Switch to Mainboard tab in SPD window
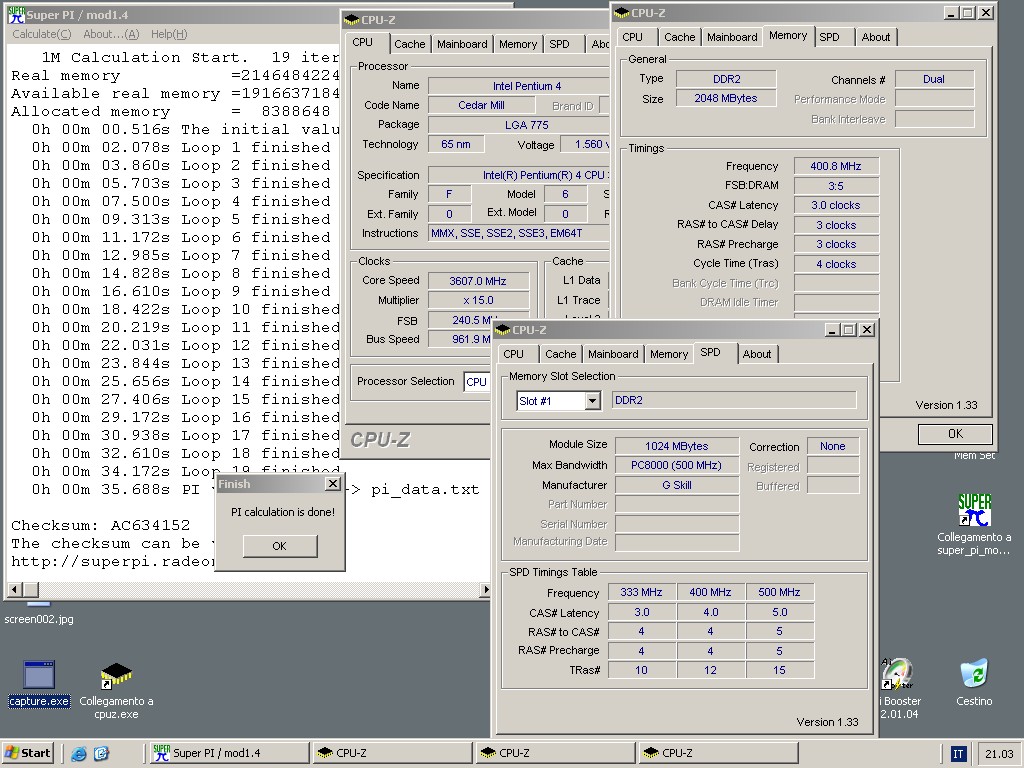This screenshot has width=1024, height=768. pyautogui.click(x=613, y=354)
